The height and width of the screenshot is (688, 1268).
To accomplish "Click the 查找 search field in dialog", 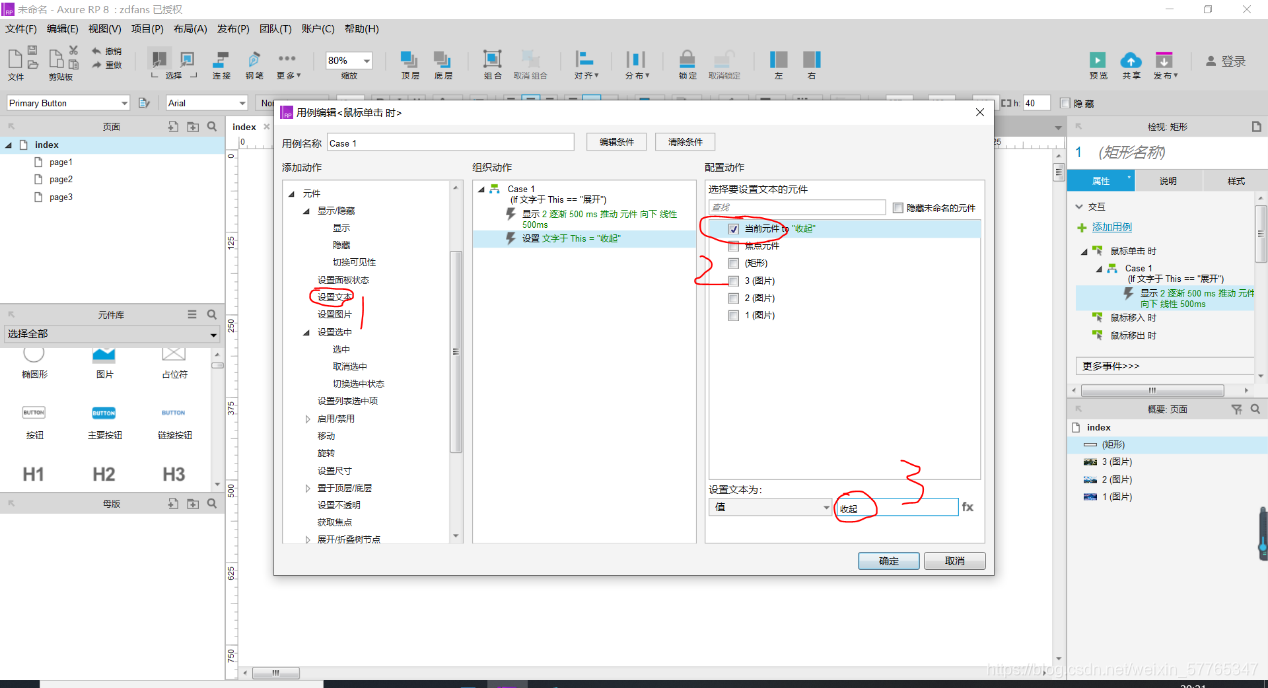I will point(797,207).
